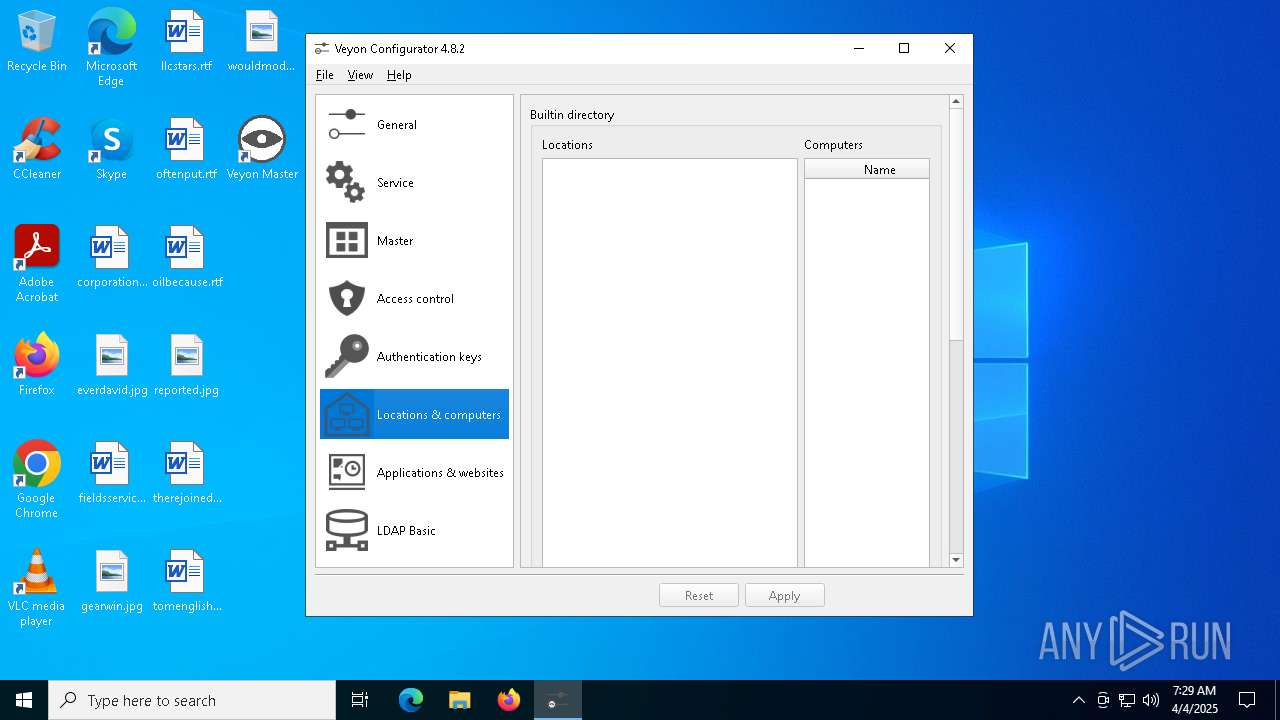The image size is (1280, 720).
Task: Select the gearwin.jpg desktop file
Action: (111, 581)
